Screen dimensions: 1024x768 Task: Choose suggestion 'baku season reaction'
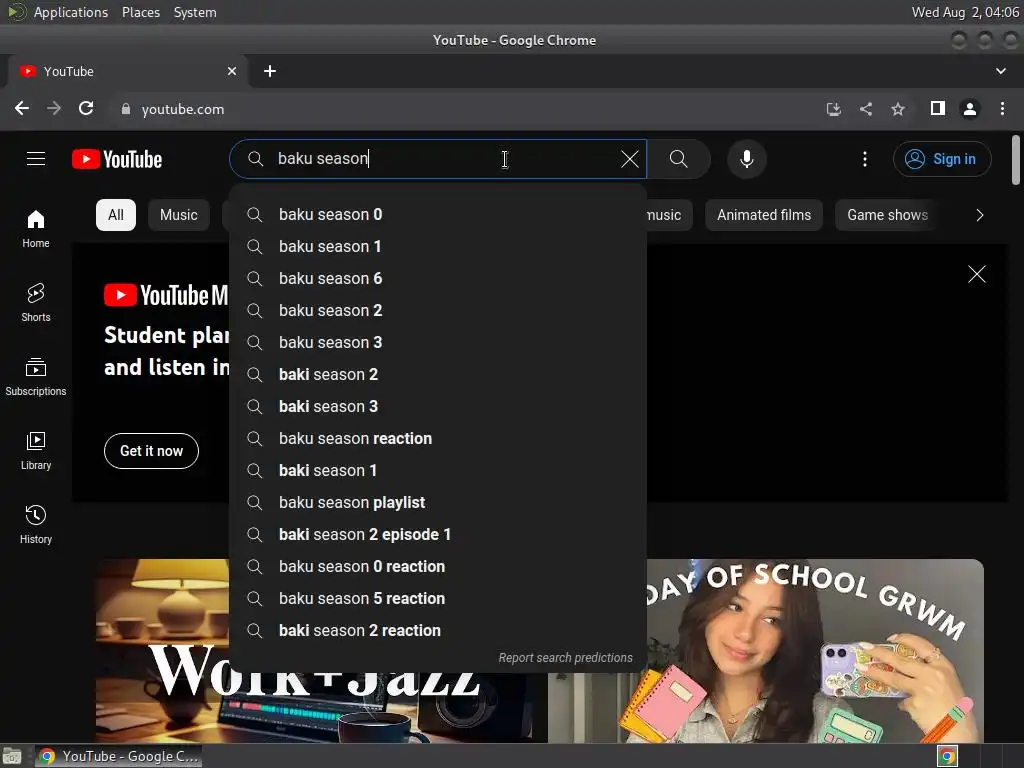pyautogui.click(x=438, y=438)
